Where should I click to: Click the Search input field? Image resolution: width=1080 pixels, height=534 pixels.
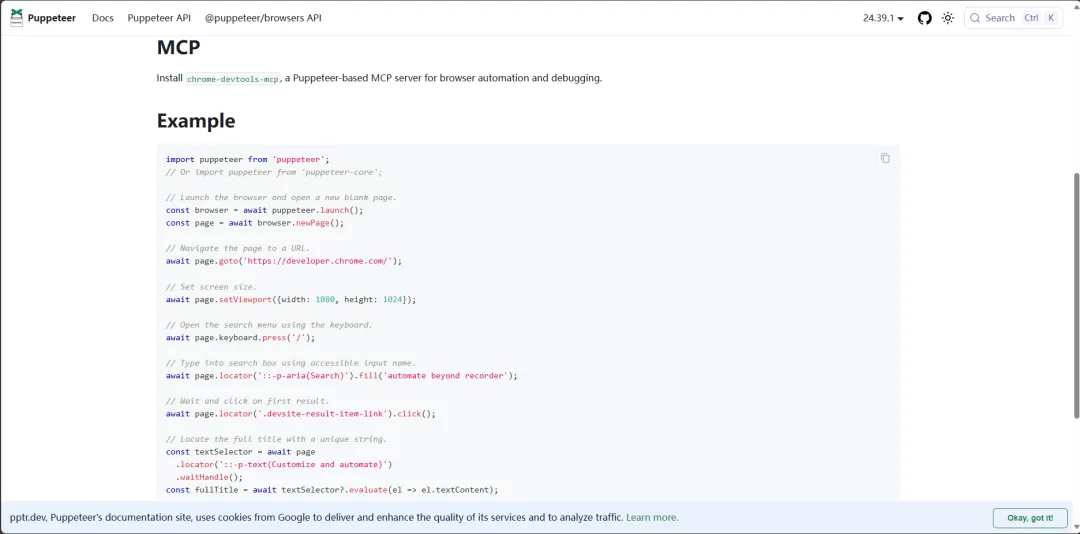coord(1013,18)
